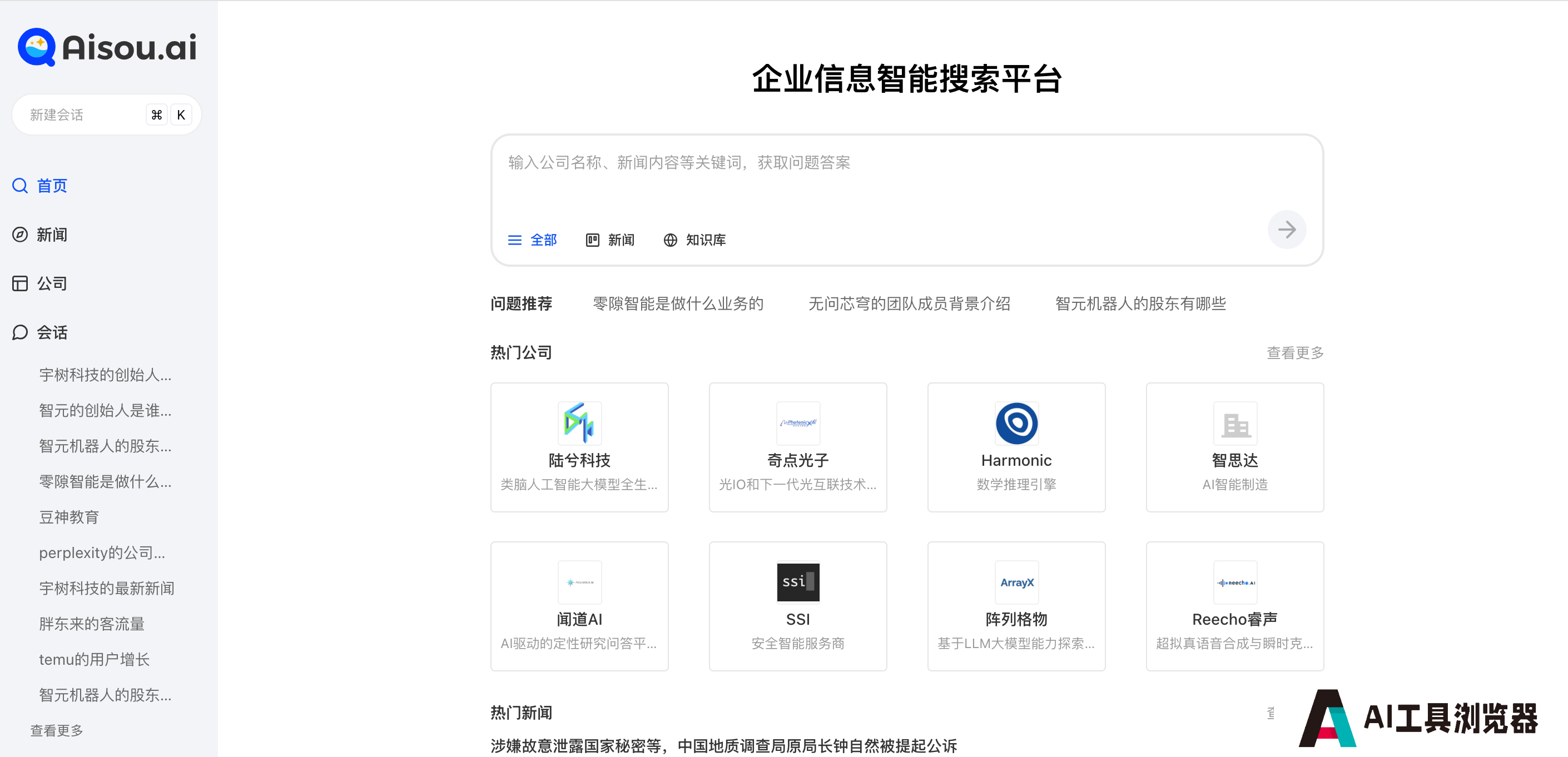Viewport: 1568px width, 757px height.
Task: Click the 新闻 filter board icon
Action: tap(592, 240)
